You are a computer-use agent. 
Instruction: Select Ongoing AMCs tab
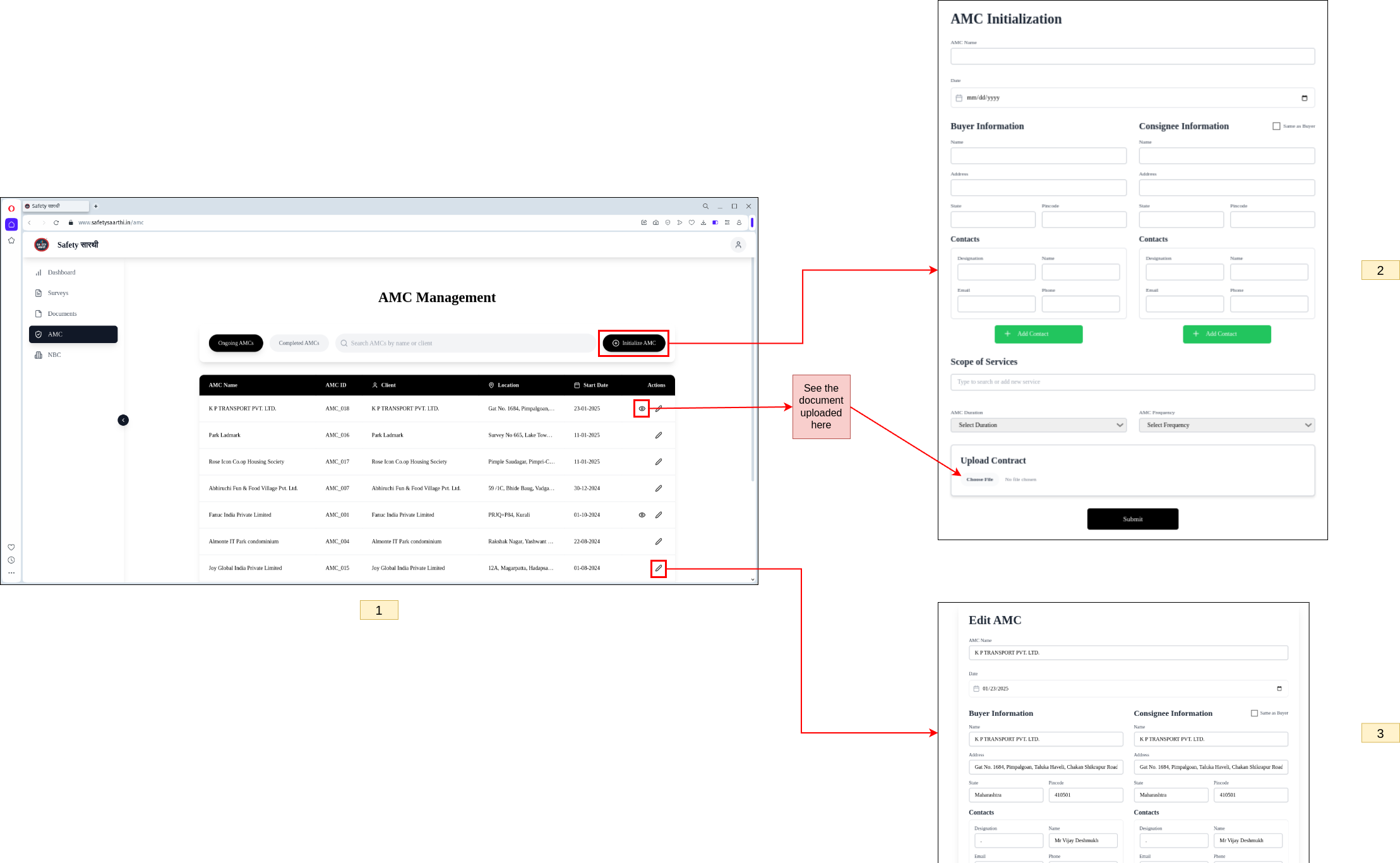(236, 343)
